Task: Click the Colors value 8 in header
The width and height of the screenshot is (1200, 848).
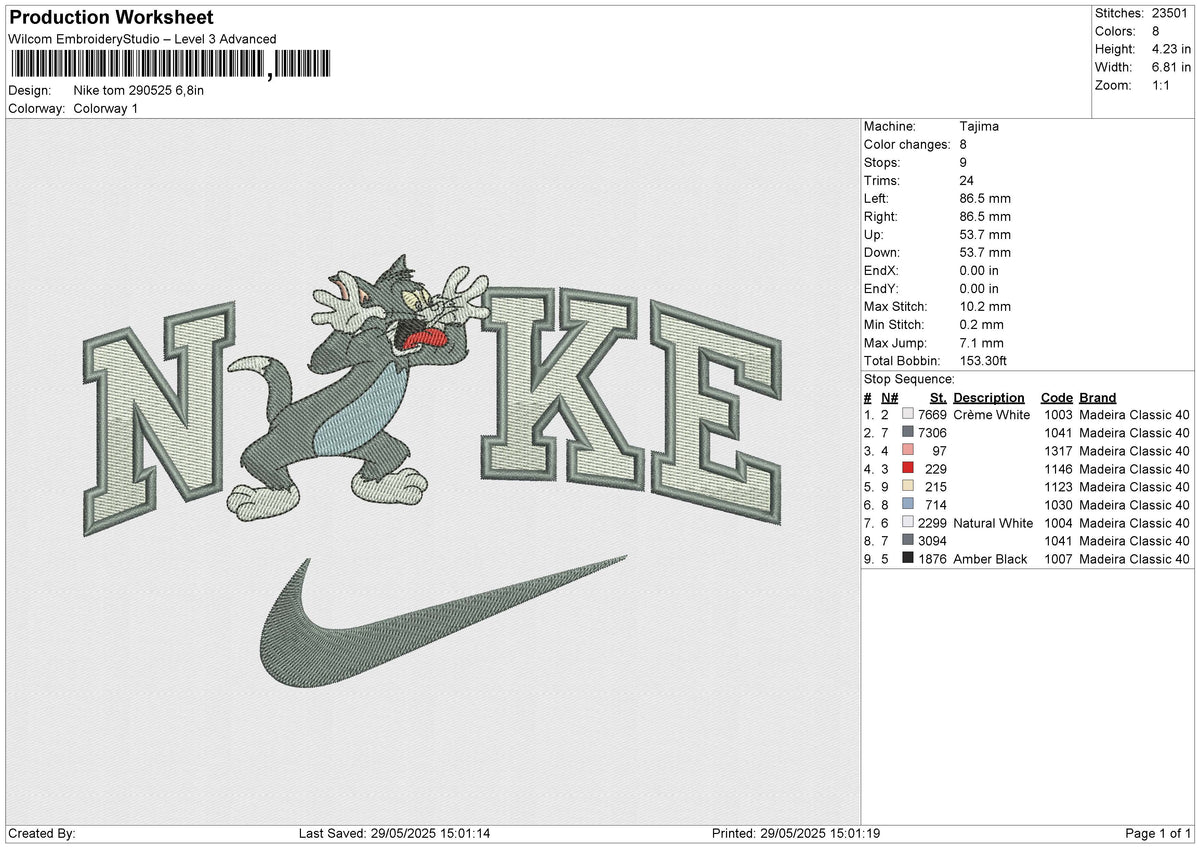Action: pos(1156,31)
